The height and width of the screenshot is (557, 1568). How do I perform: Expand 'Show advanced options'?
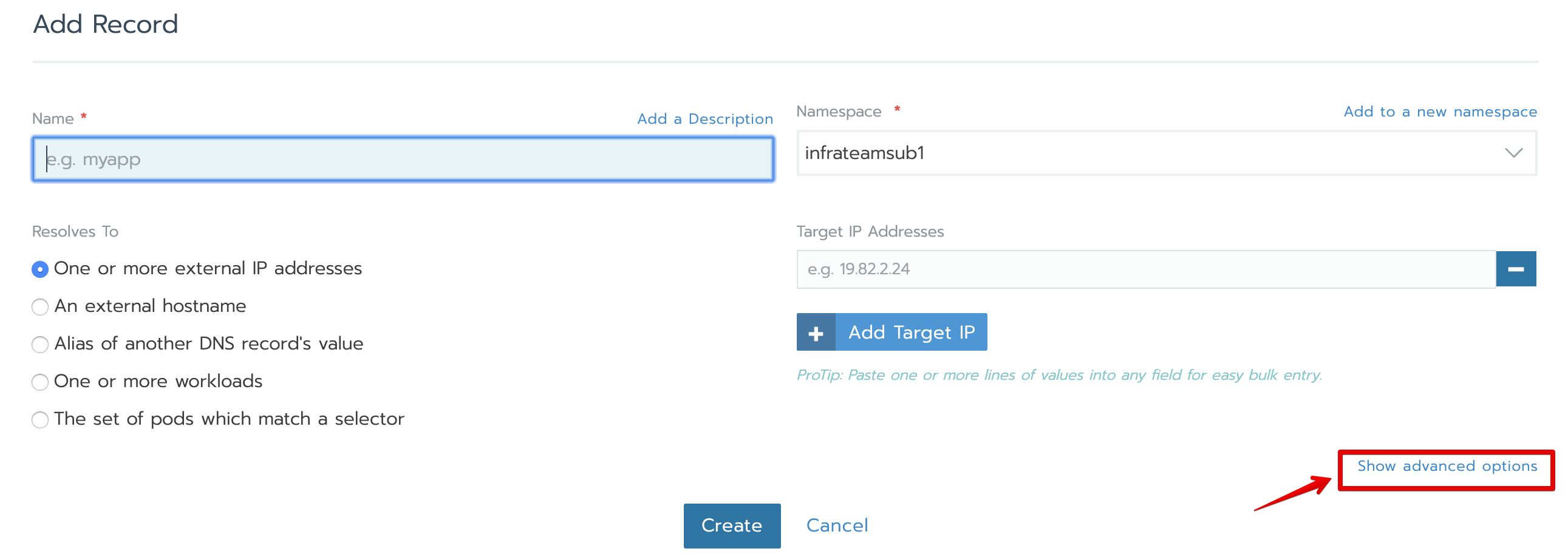point(1447,467)
